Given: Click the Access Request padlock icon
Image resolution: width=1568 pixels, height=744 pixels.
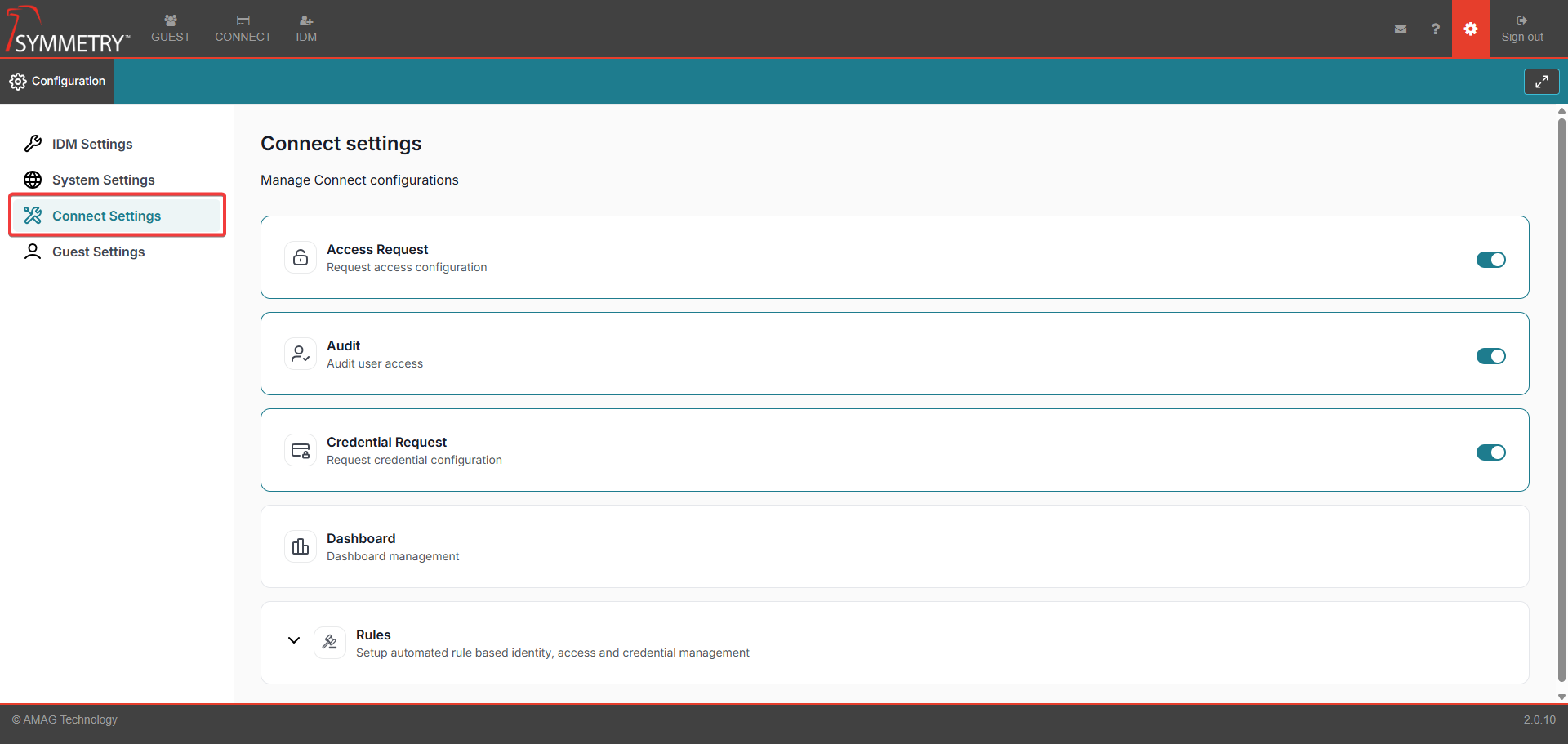Looking at the screenshot, I should (x=301, y=257).
